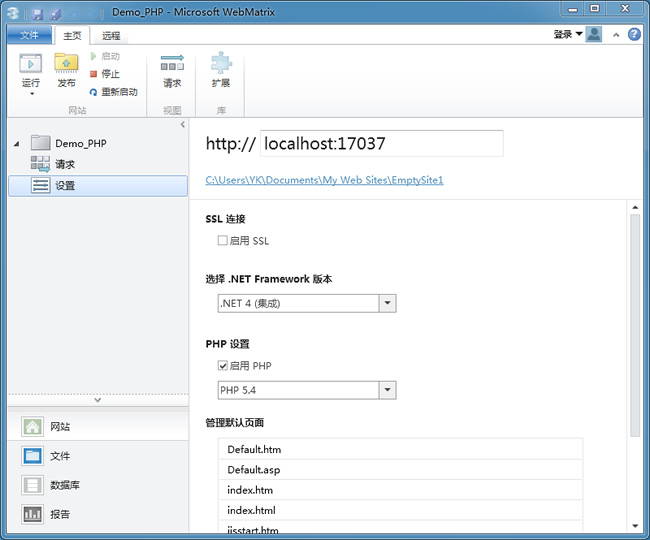Click the Run (运行) icon in ribbon
650x540 pixels.
[x=31, y=64]
